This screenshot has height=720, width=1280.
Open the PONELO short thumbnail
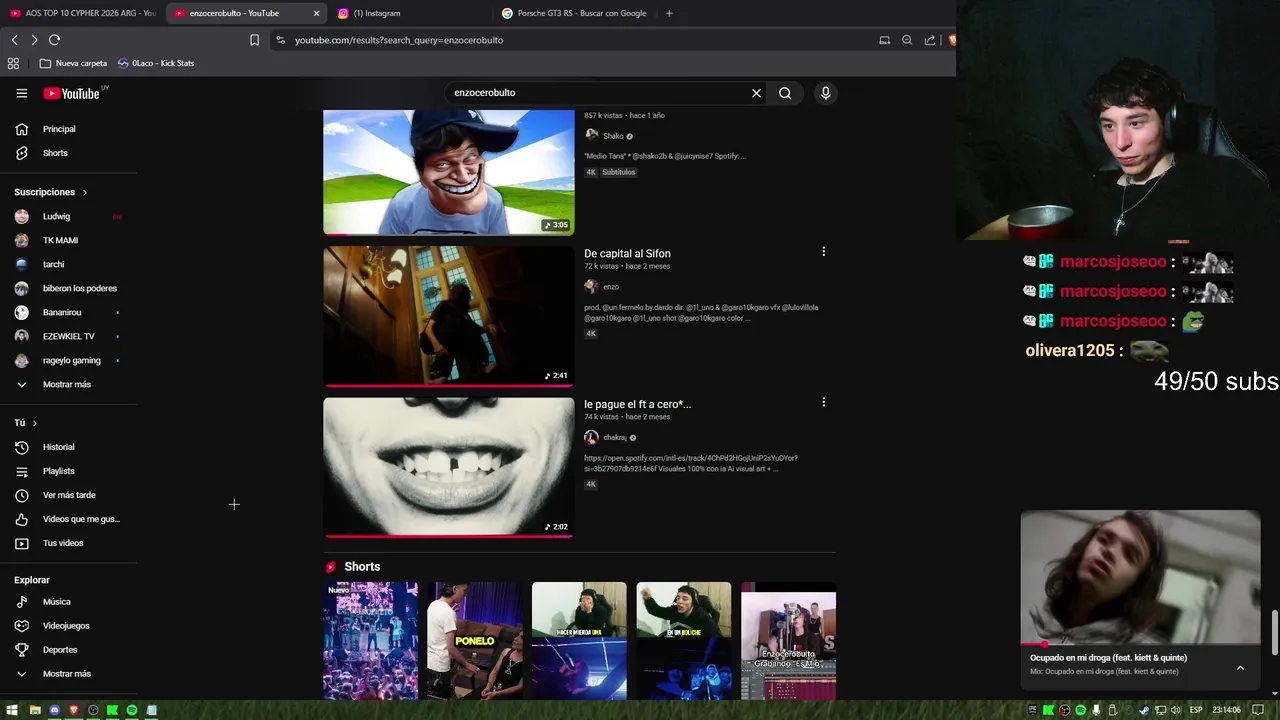474,641
